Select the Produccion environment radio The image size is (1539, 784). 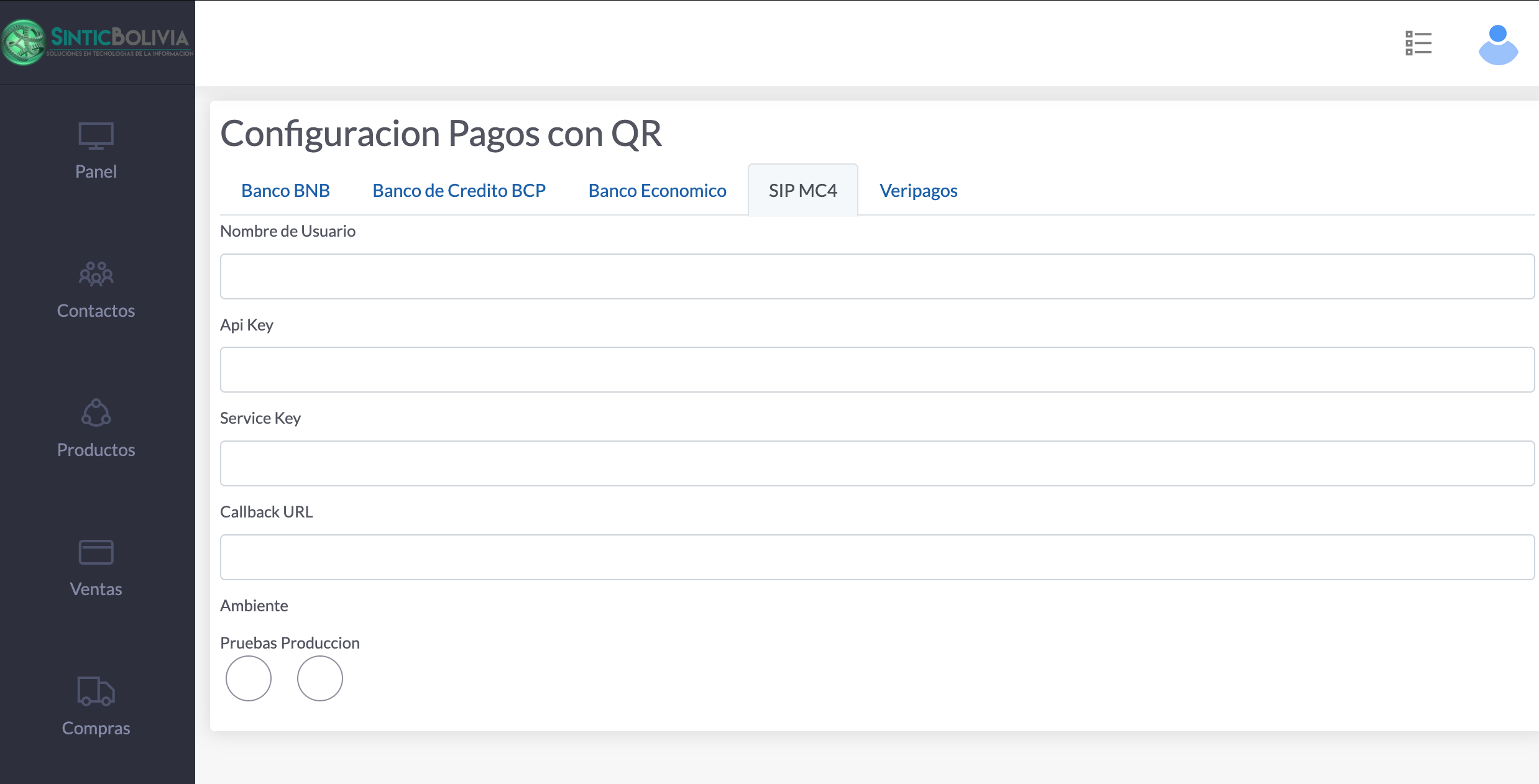(x=320, y=678)
